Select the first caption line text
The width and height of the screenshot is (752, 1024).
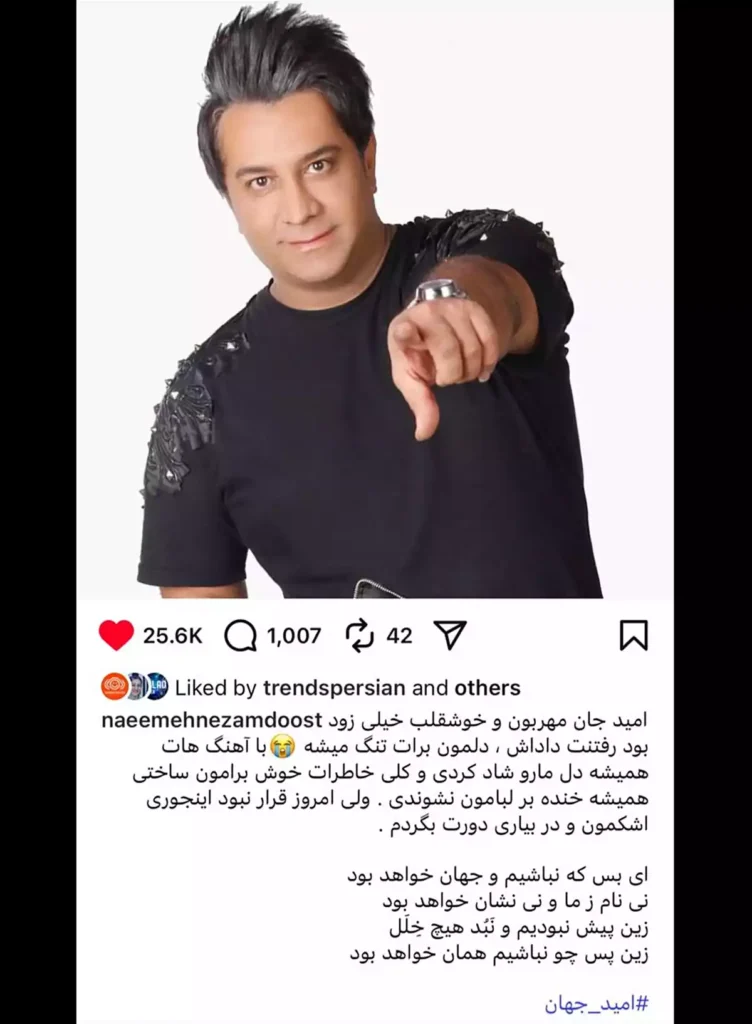pos(488,721)
